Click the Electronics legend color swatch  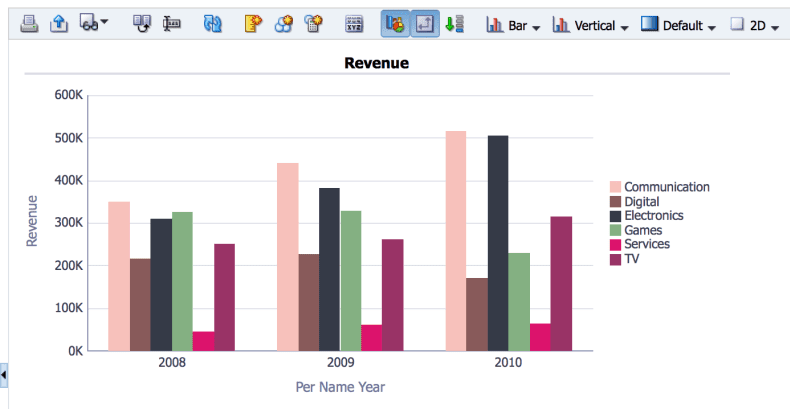point(615,216)
